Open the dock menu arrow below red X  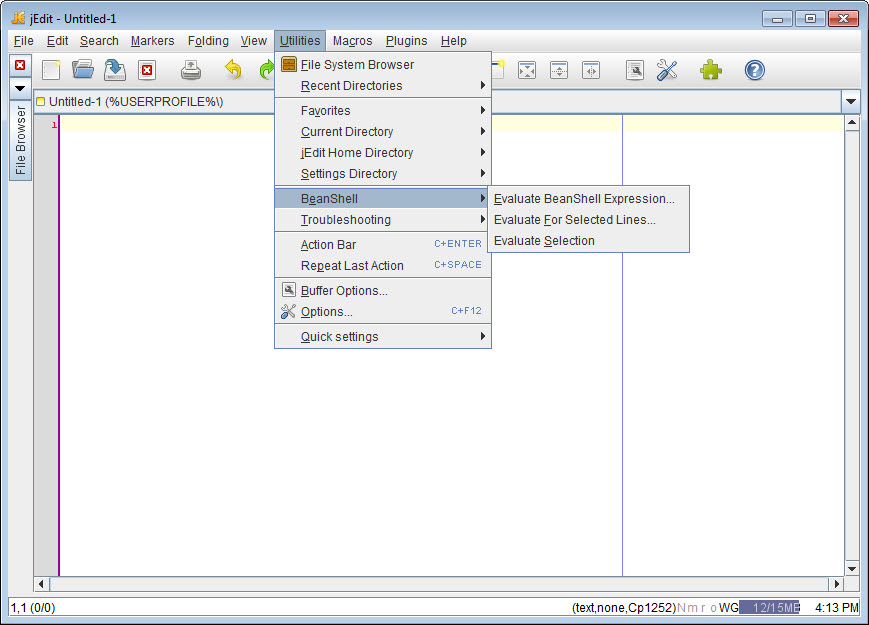[x=20, y=88]
